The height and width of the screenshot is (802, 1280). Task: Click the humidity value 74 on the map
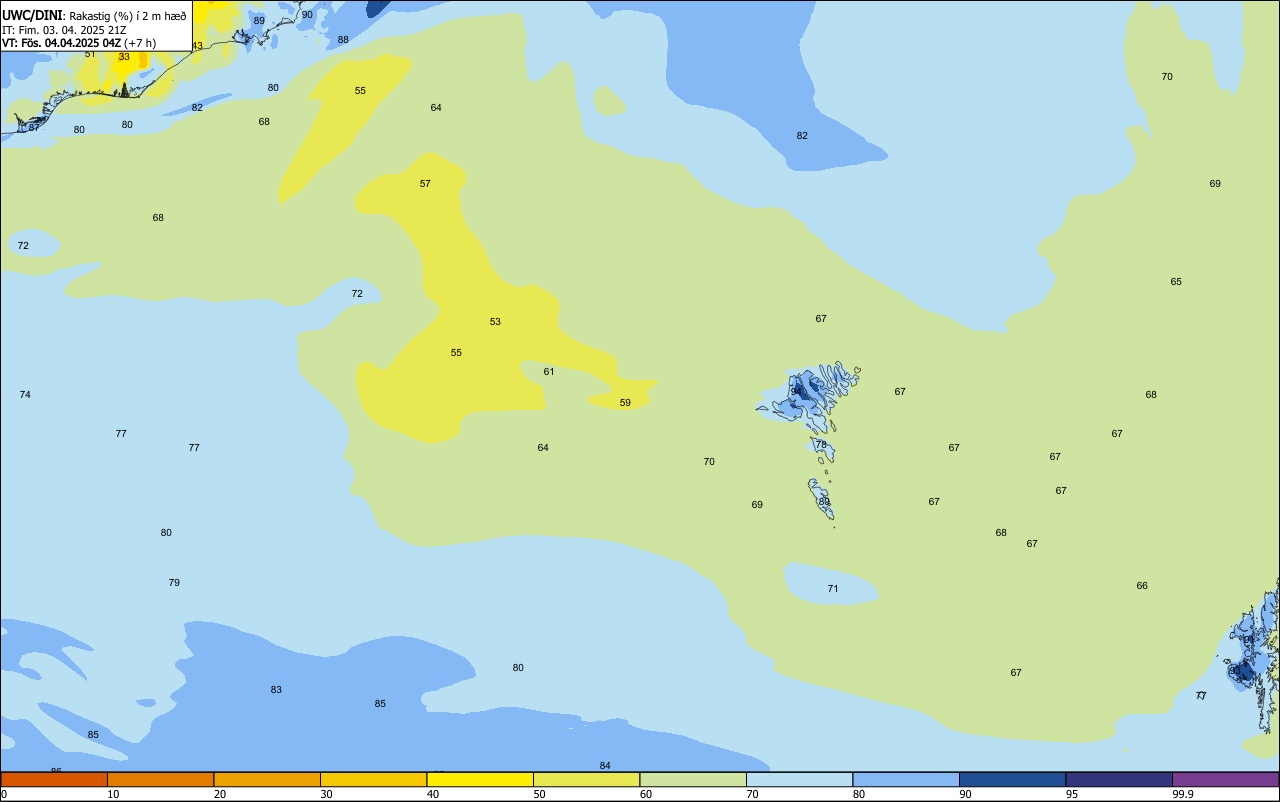25,395
